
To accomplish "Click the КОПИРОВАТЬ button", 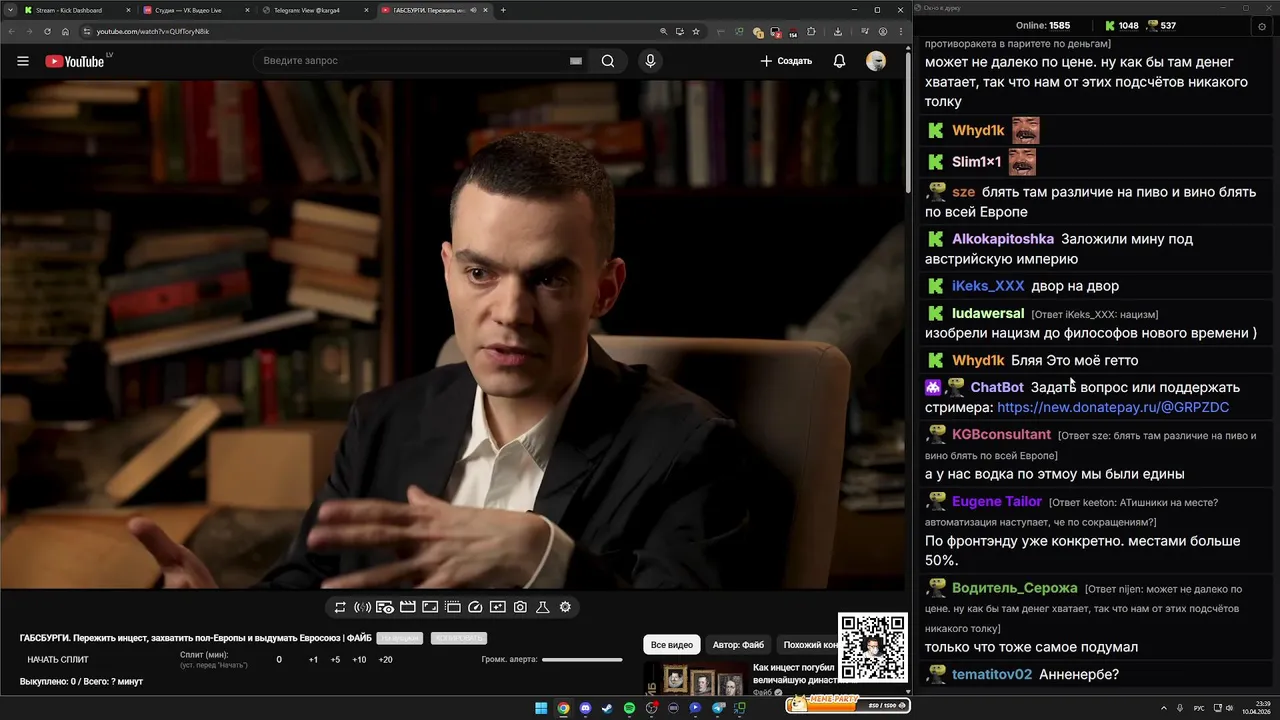I will pyautogui.click(x=458, y=638).
